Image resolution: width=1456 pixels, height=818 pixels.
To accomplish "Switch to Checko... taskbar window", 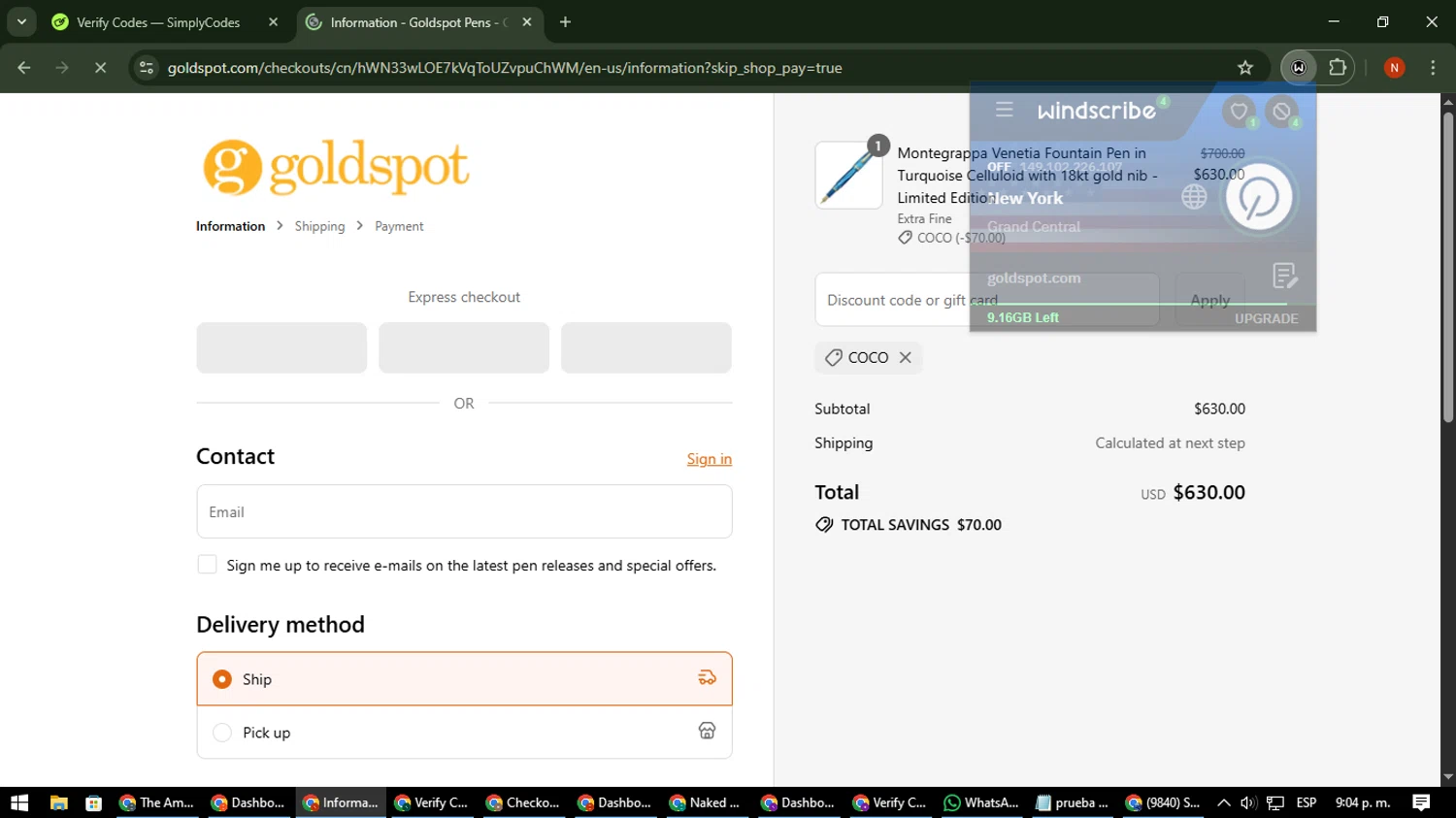I will pos(524,802).
